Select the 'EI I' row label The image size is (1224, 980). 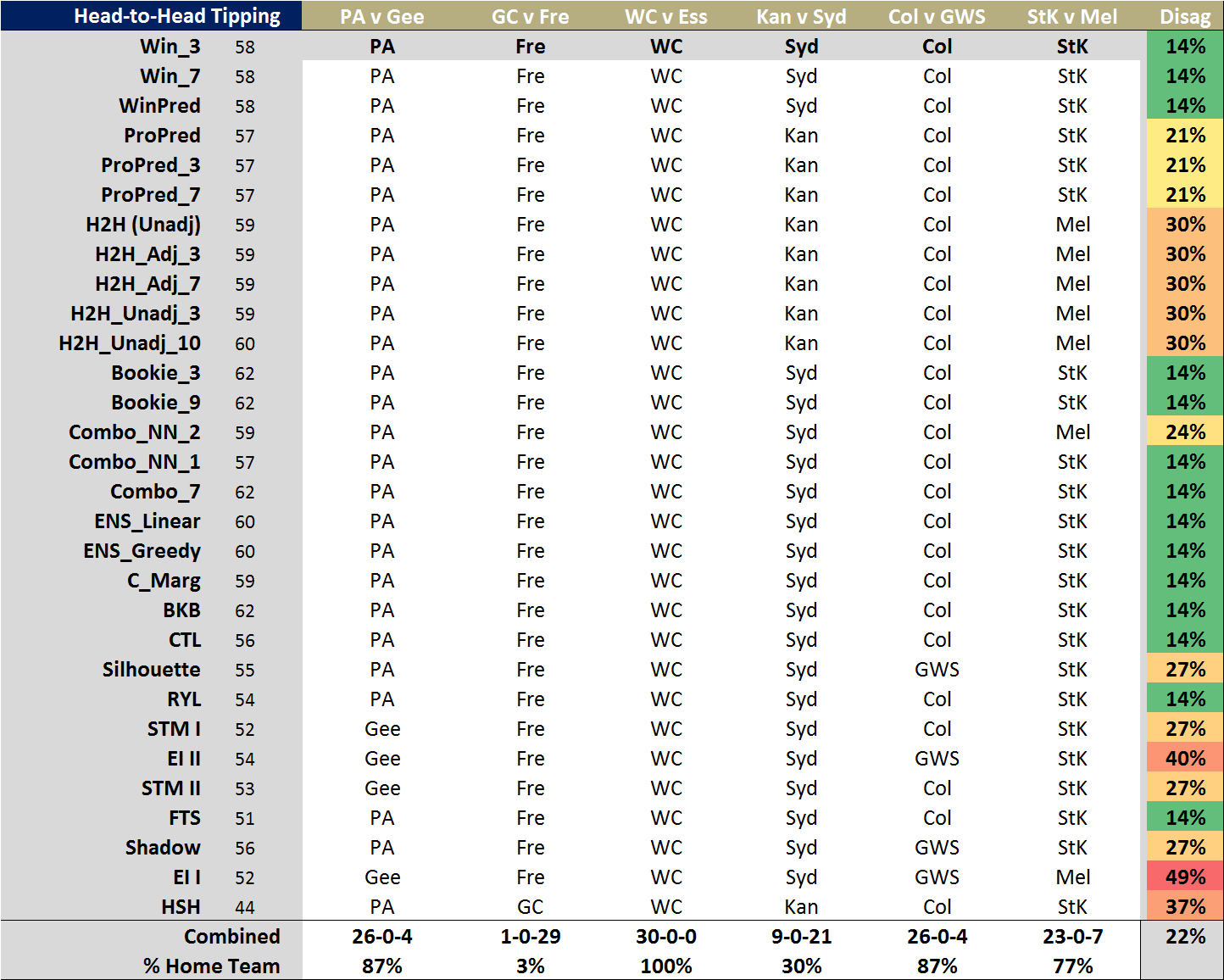[187, 877]
